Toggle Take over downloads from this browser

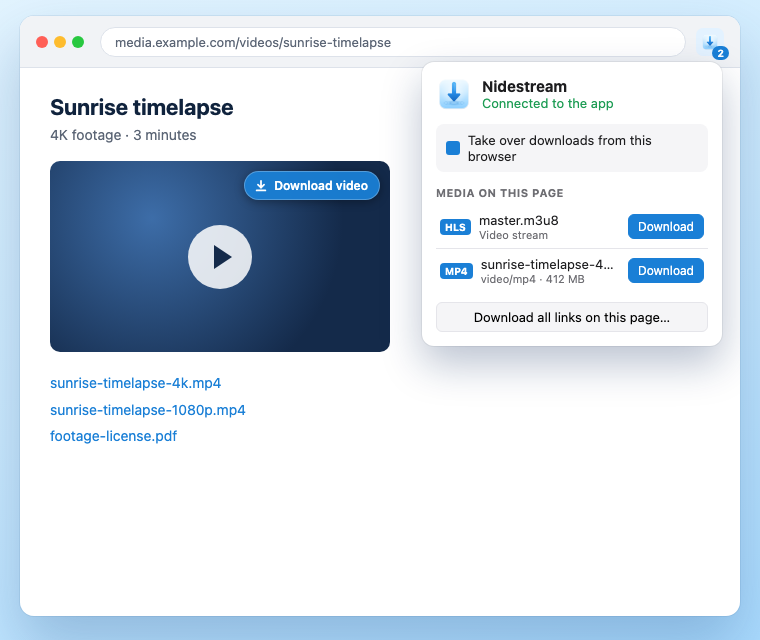tap(453, 148)
